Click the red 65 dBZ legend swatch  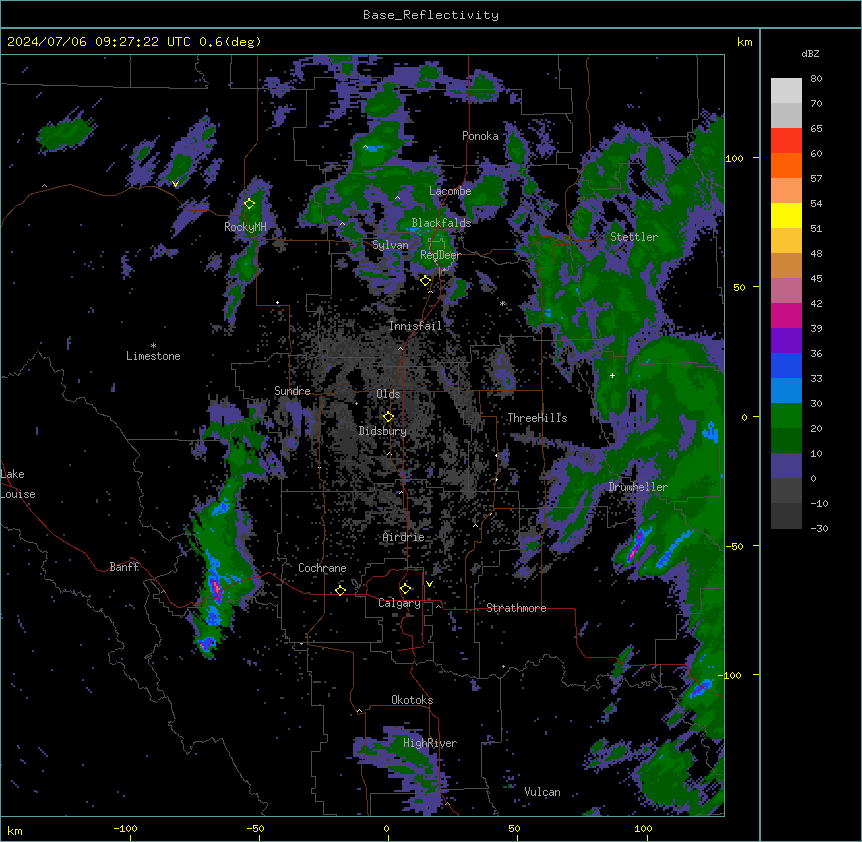pyautogui.click(x=786, y=141)
